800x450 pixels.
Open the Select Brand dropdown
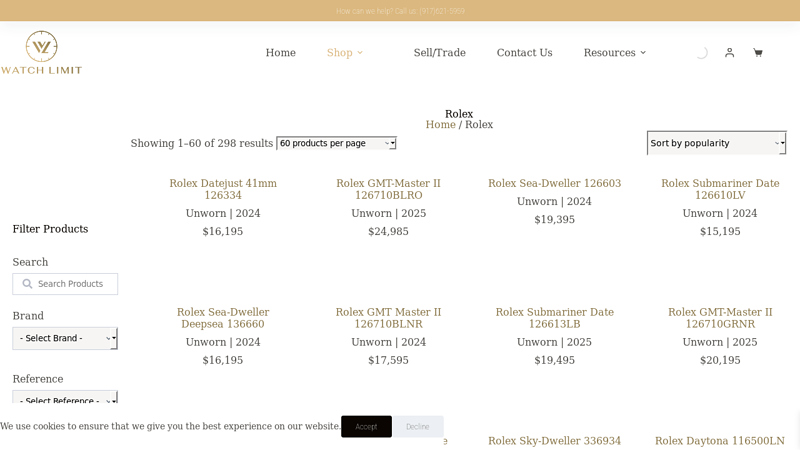tap(65, 338)
